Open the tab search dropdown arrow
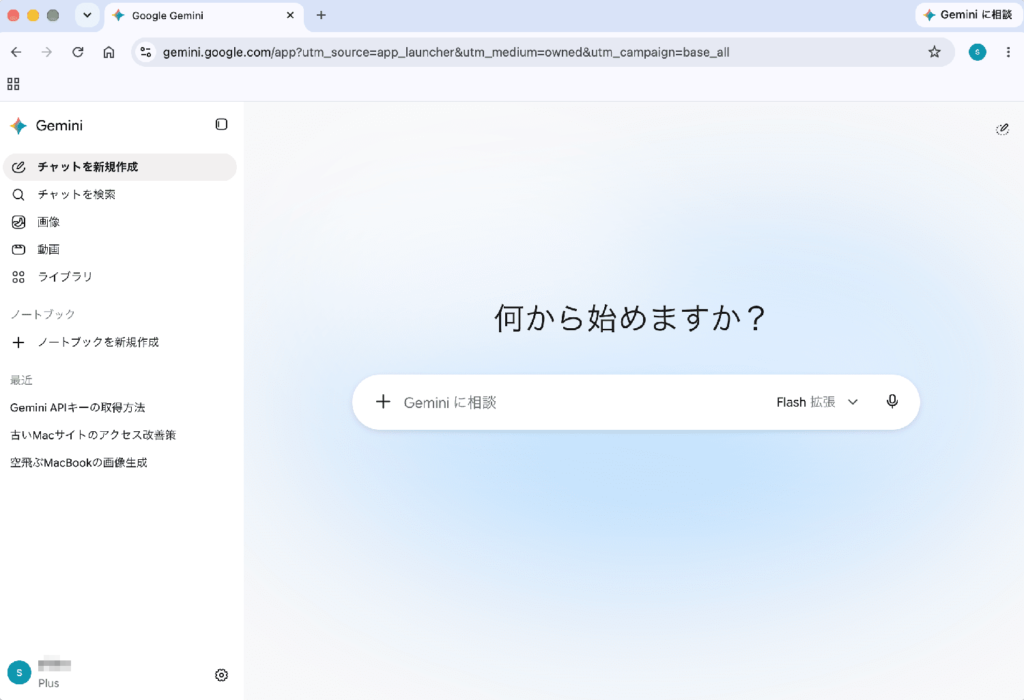 [87, 15]
